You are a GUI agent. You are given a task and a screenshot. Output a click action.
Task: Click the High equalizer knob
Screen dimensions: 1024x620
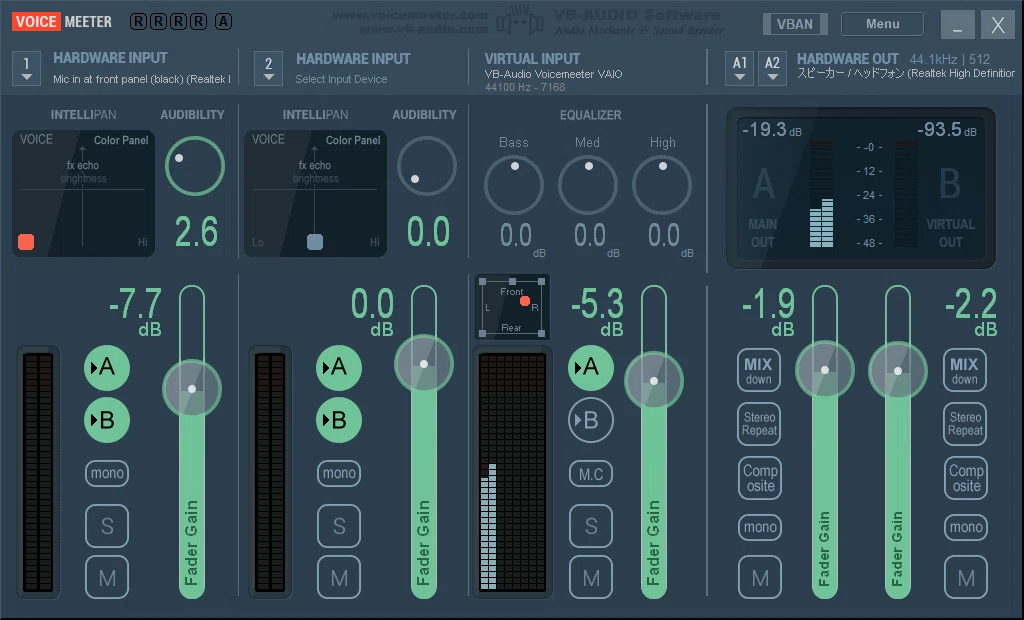pos(662,185)
